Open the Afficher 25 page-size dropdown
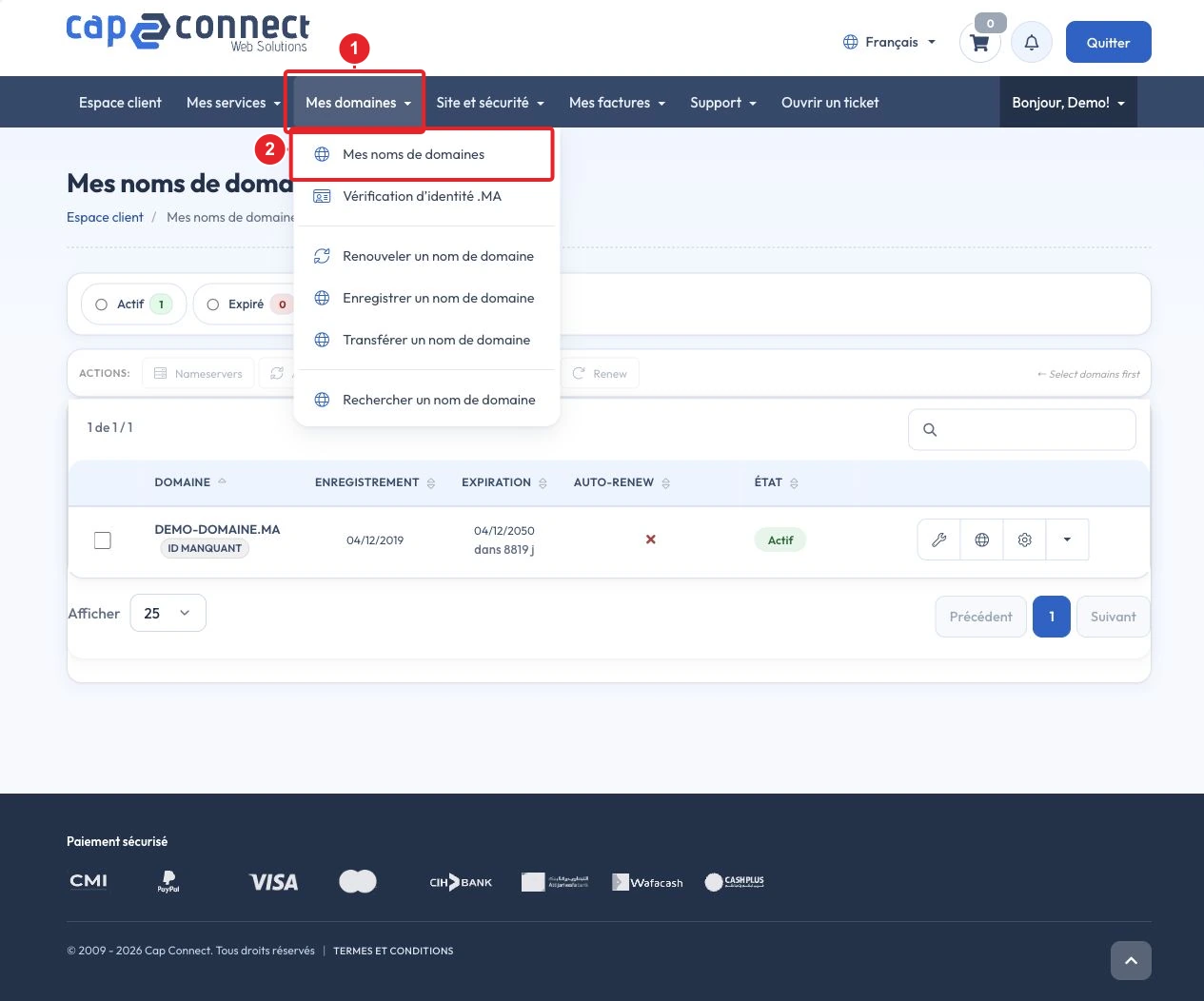Viewport: 1204px width, 1001px height. [x=168, y=613]
